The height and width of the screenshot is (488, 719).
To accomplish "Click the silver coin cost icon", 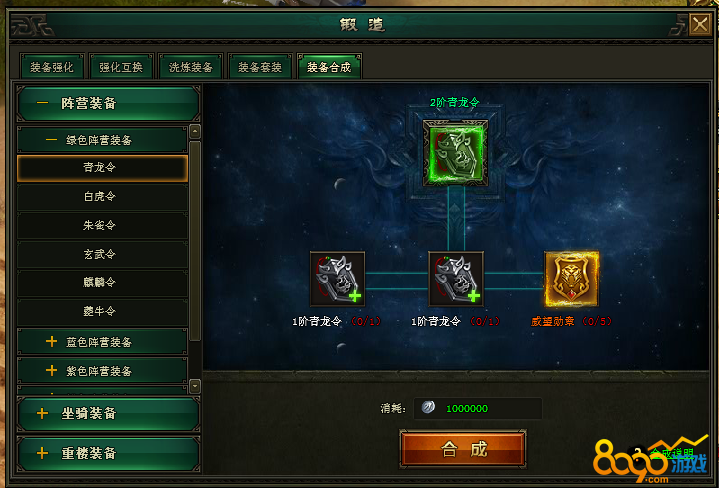I will click(428, 407).
